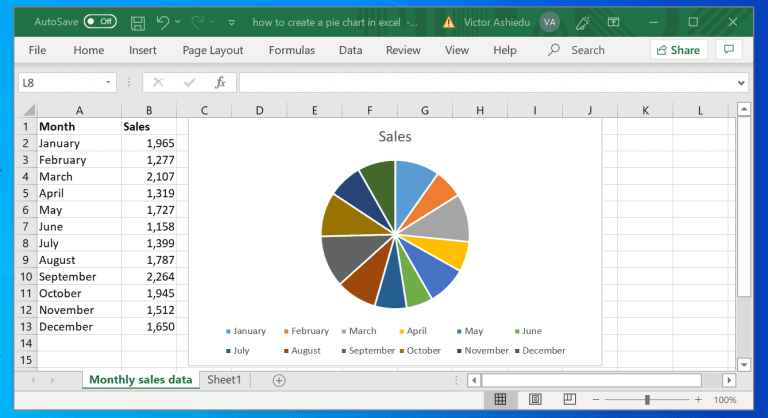Click inside the formula bar
The image size is (768, 418).
487,82
